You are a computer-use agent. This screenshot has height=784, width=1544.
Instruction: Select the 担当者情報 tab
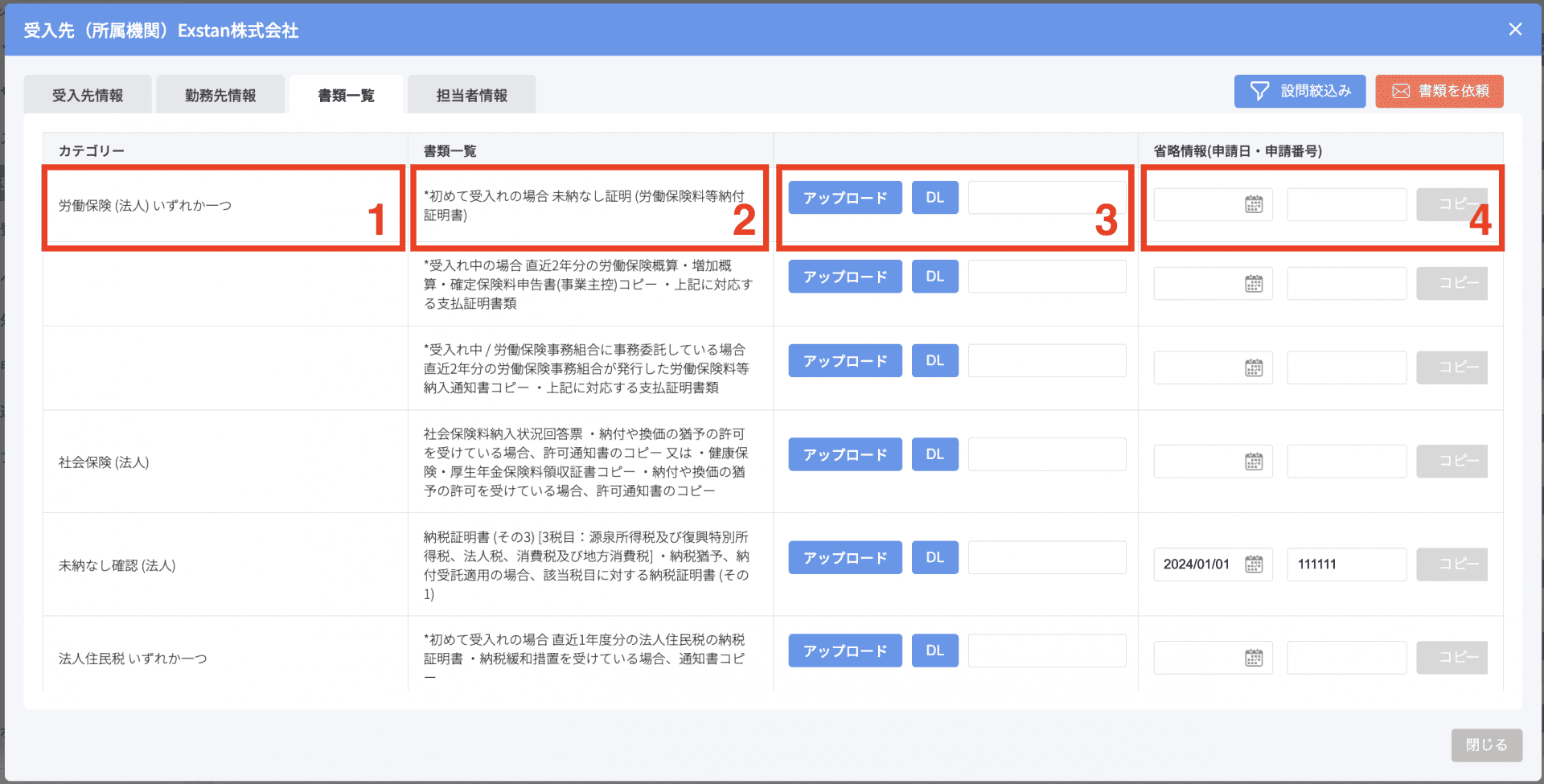[471, 95]
